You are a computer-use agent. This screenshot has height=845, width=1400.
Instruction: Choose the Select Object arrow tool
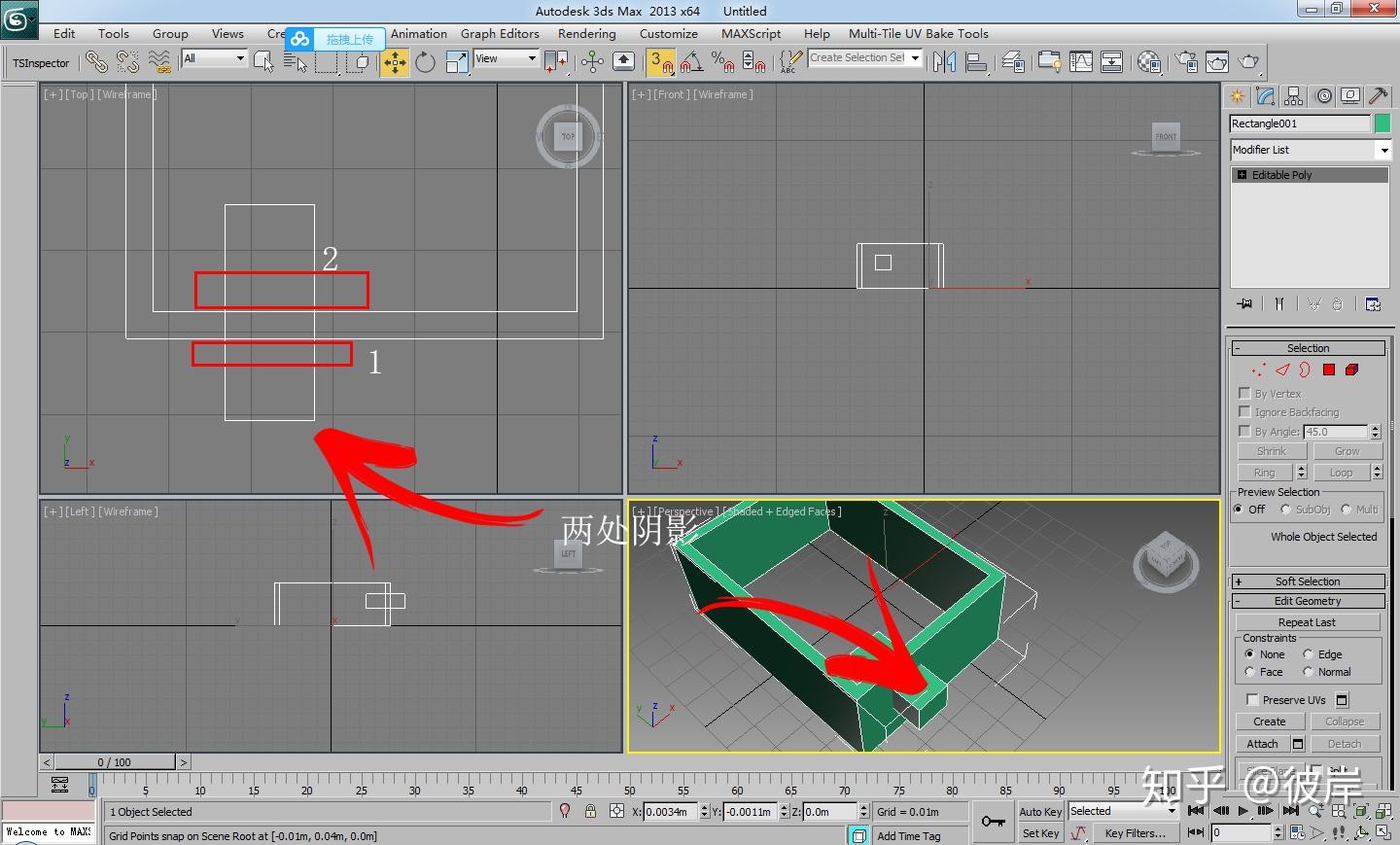(x=263, y=62)
